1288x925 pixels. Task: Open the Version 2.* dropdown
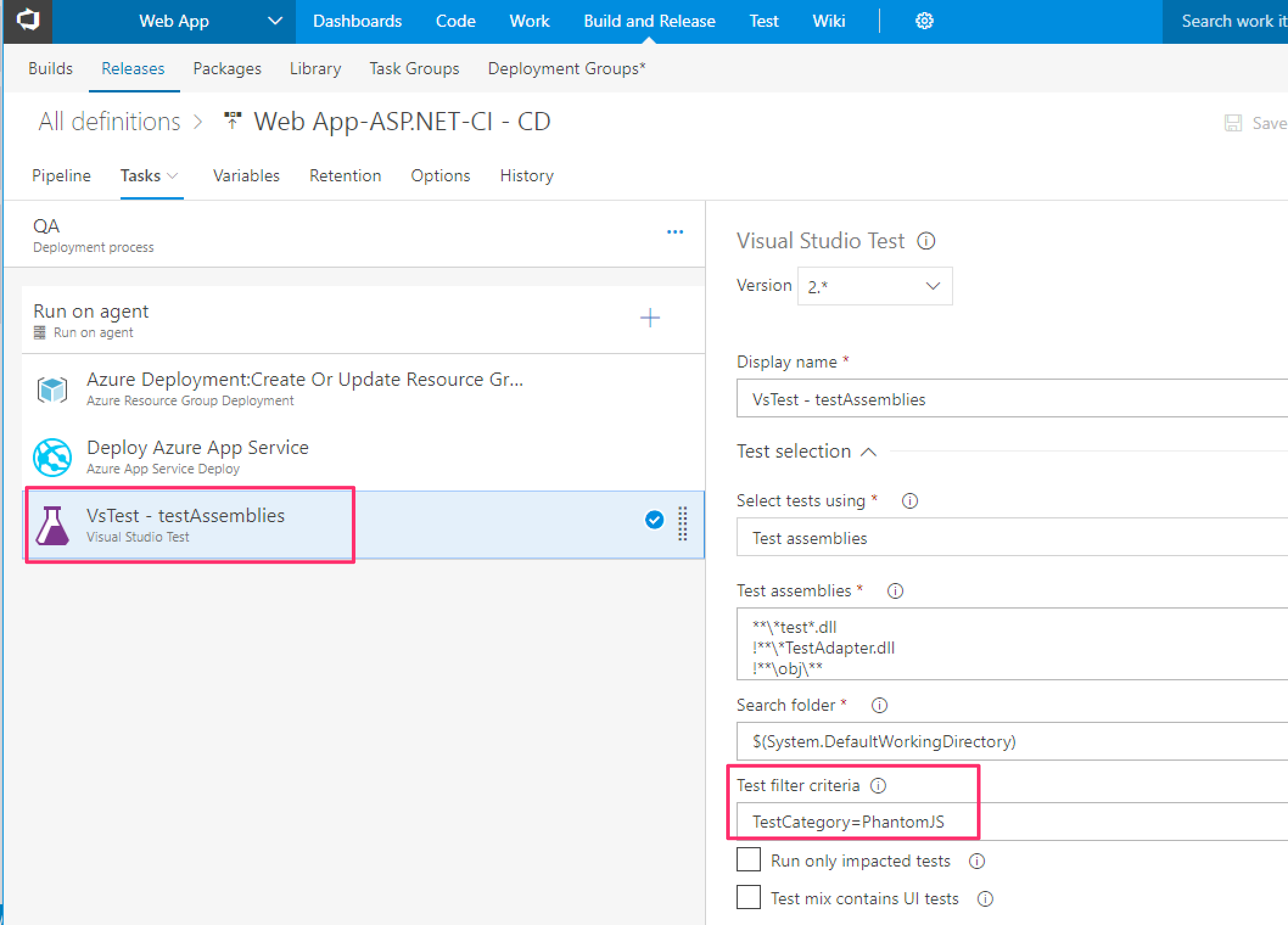point(875,286)
